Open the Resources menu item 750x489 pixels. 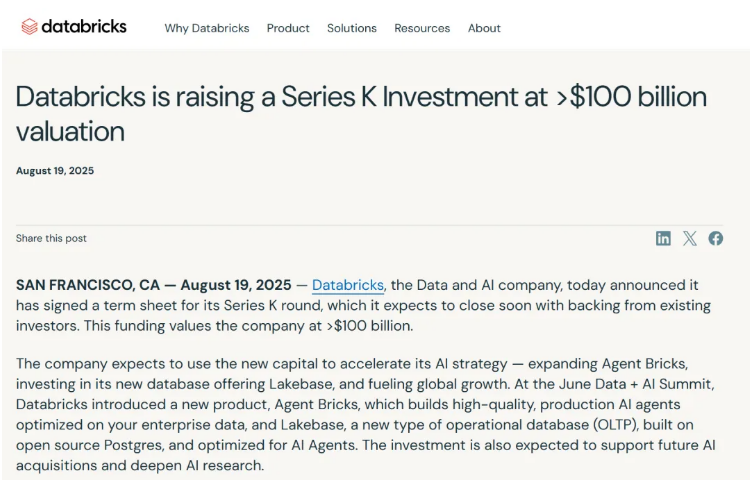[x=422, y=28]
